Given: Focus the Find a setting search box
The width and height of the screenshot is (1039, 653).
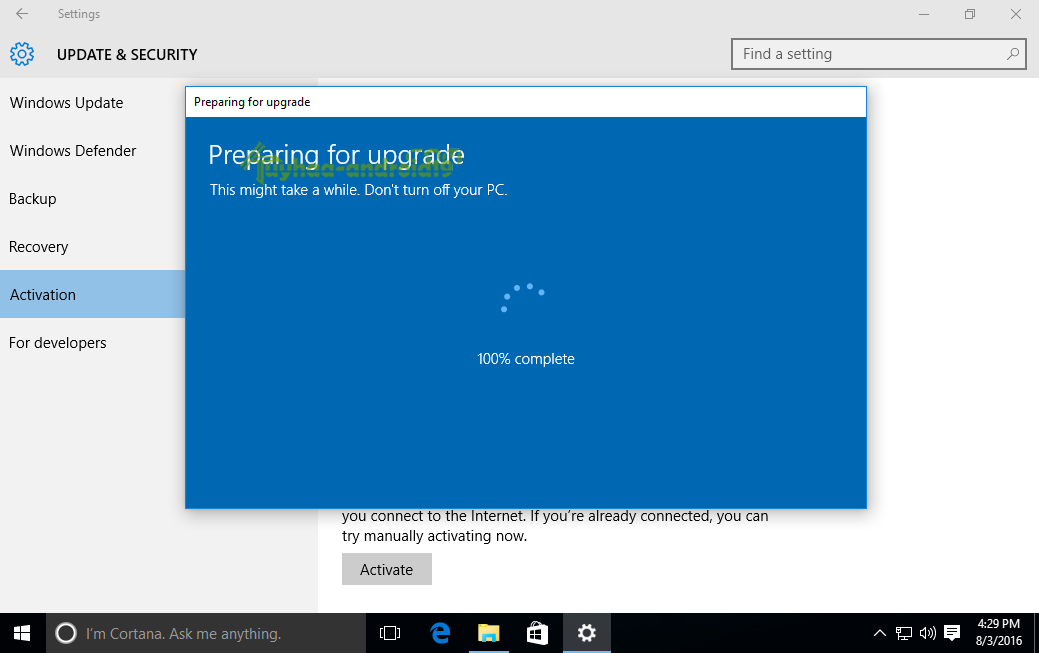Looking at the screenshot, I should pyautogui.click(x=879, y=54).
